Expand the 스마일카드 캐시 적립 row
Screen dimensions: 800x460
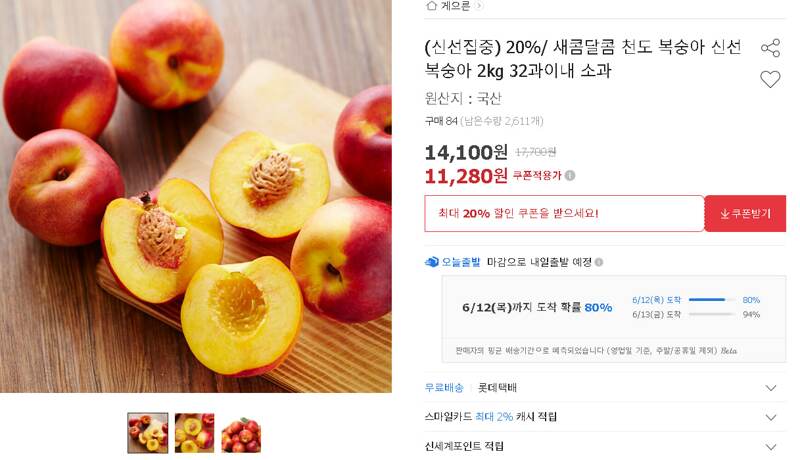tap(605, 417)
